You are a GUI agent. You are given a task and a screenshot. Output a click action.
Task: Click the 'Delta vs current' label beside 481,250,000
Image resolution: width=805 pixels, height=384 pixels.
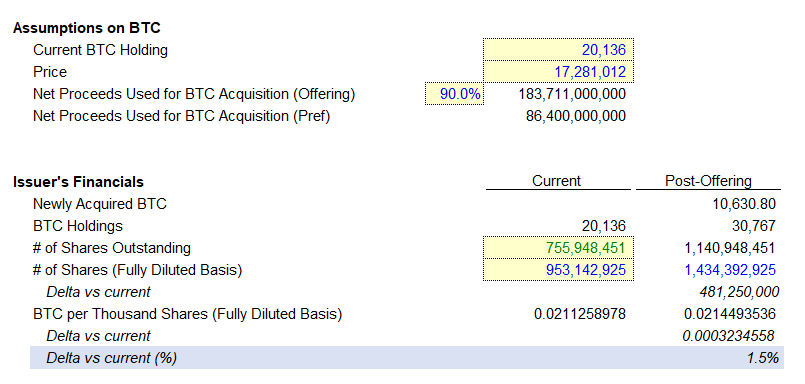[98, 292]
